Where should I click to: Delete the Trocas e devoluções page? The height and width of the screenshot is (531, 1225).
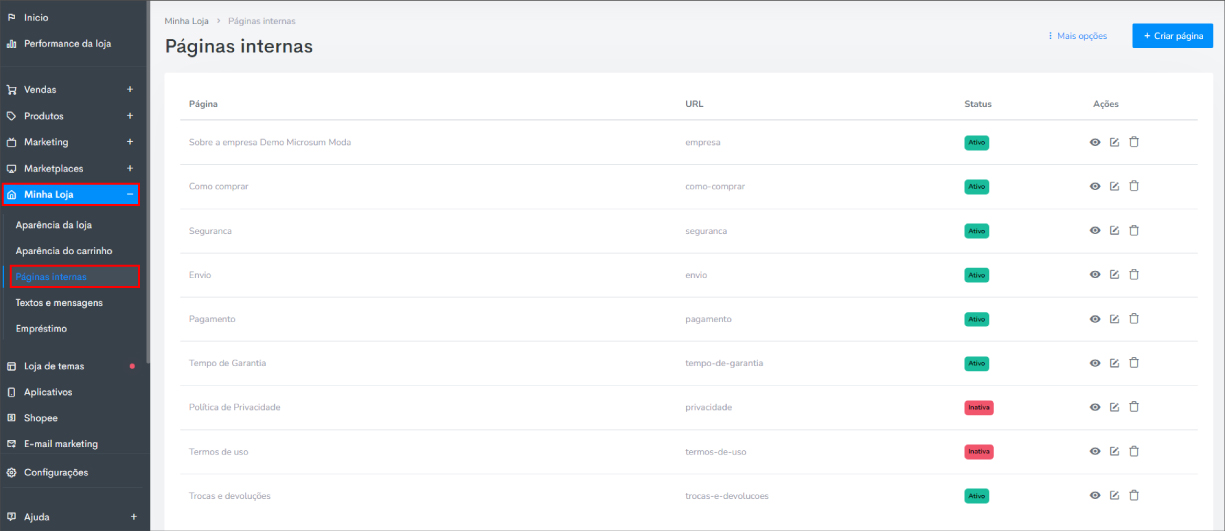(1134, 495)
